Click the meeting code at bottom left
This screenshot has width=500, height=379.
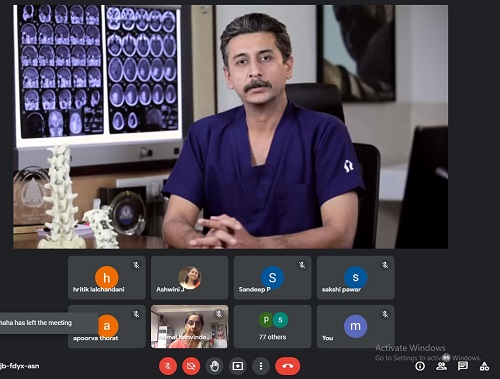click(x=20, y=366)
